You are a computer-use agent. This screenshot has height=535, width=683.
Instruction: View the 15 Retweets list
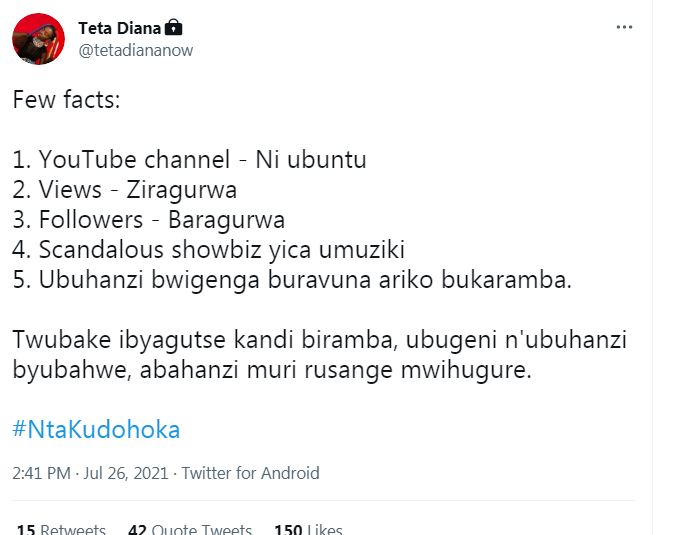tap(60, 528)
